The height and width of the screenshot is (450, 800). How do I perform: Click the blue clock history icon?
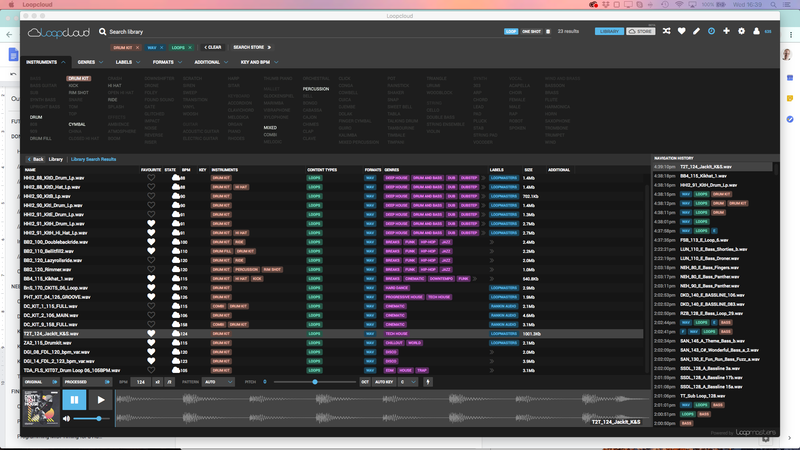711,31
